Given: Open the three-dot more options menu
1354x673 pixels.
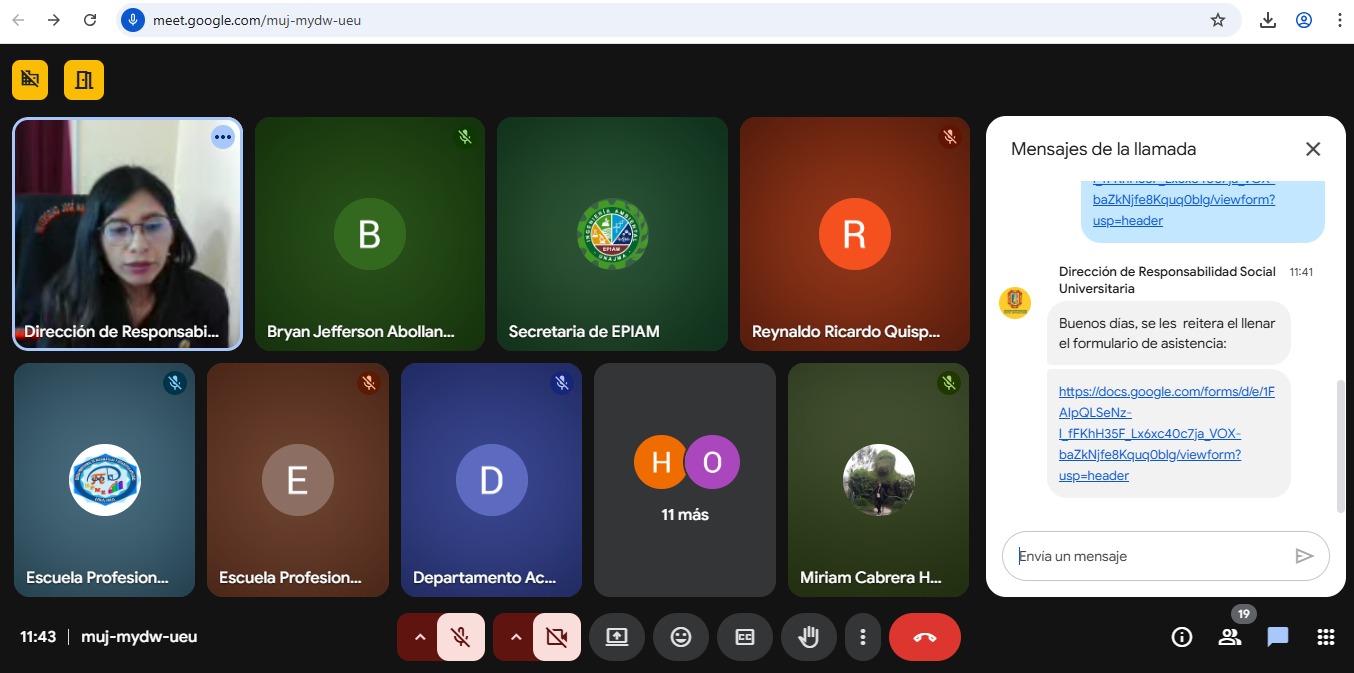Looking at the screenshot, I should pos(862,637).
